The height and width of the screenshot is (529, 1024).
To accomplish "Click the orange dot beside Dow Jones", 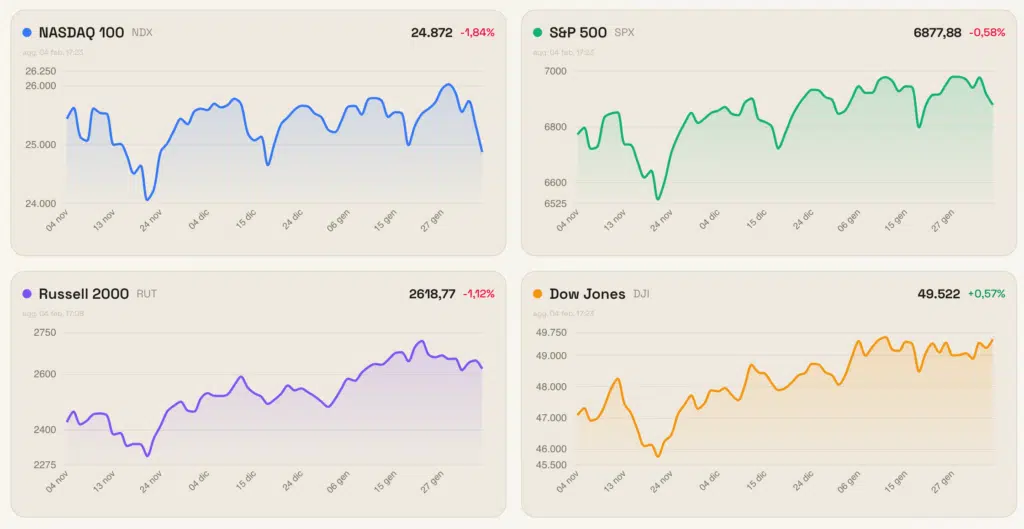I will pos(538,294).
